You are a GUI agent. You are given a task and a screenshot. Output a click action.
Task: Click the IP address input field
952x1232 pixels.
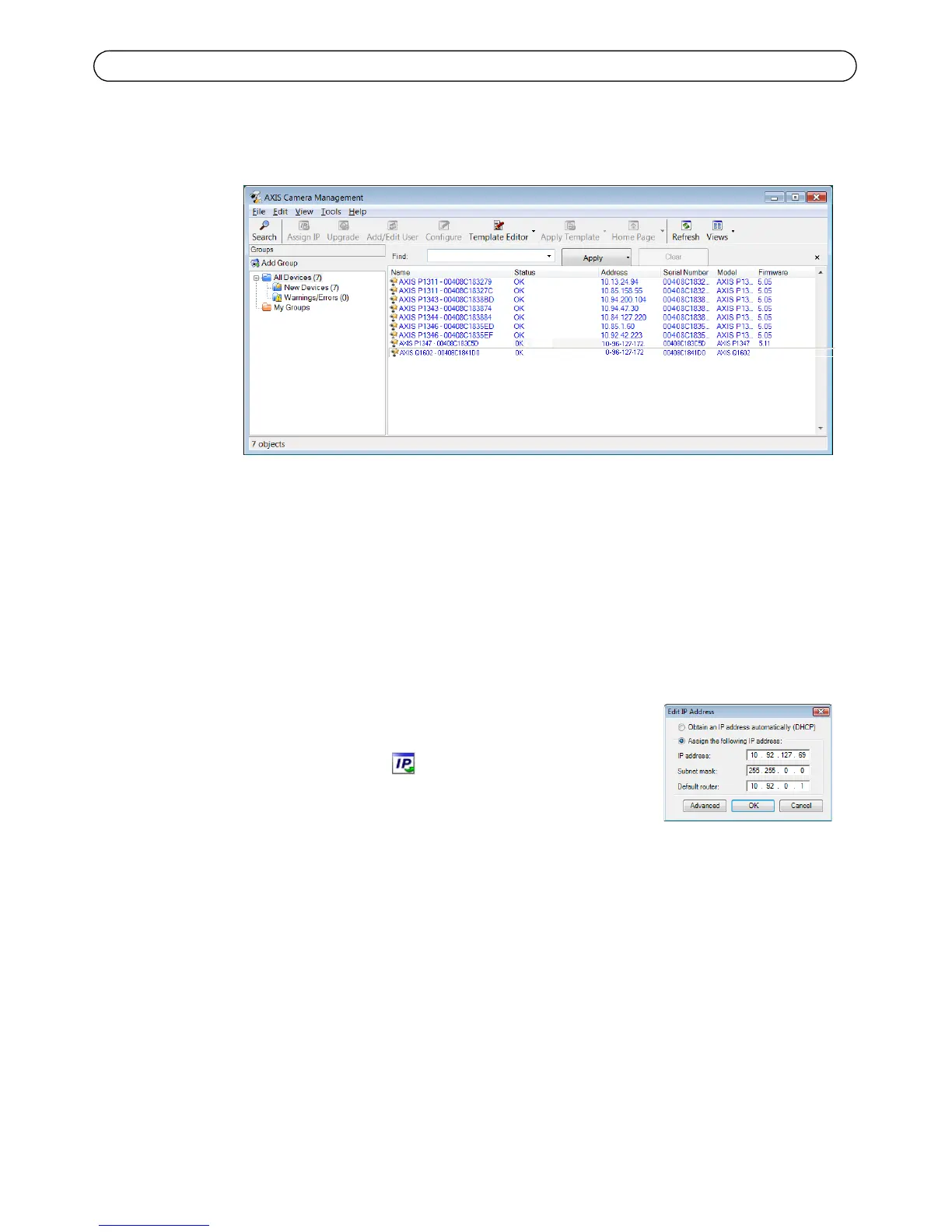coord(778,755)
